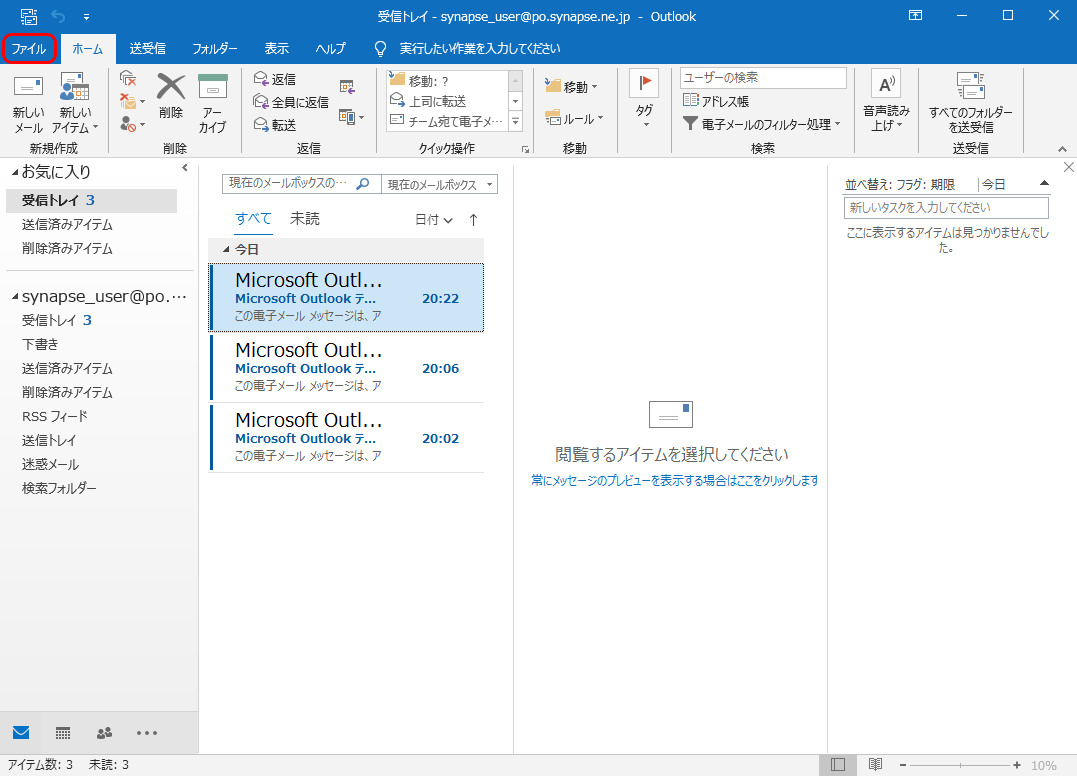Open 電子メールのフィルター処理 dropdown
The image size is (1077, 776).
(x=762, y=124)
